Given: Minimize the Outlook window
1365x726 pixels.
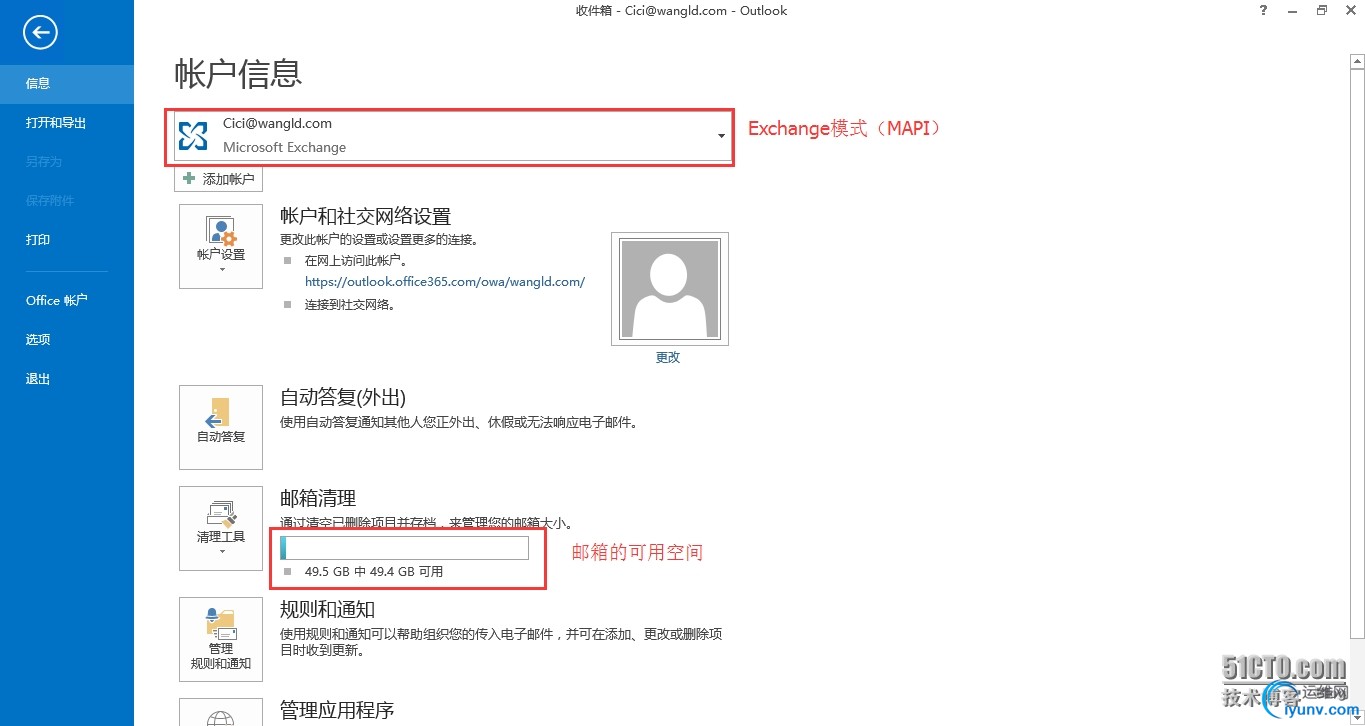Looking at the screenshot, I should (x=1292, y=10).
